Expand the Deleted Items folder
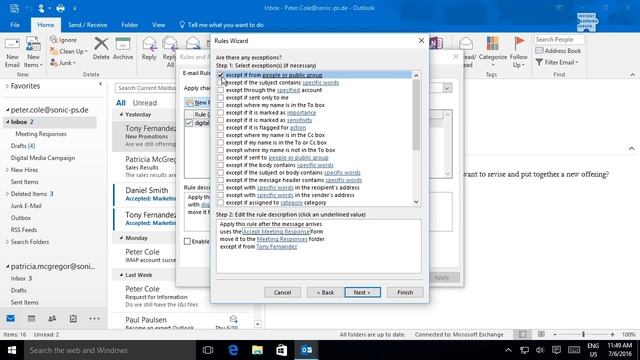This screenshot has height=360, width=640. click(x=7, y=194)
